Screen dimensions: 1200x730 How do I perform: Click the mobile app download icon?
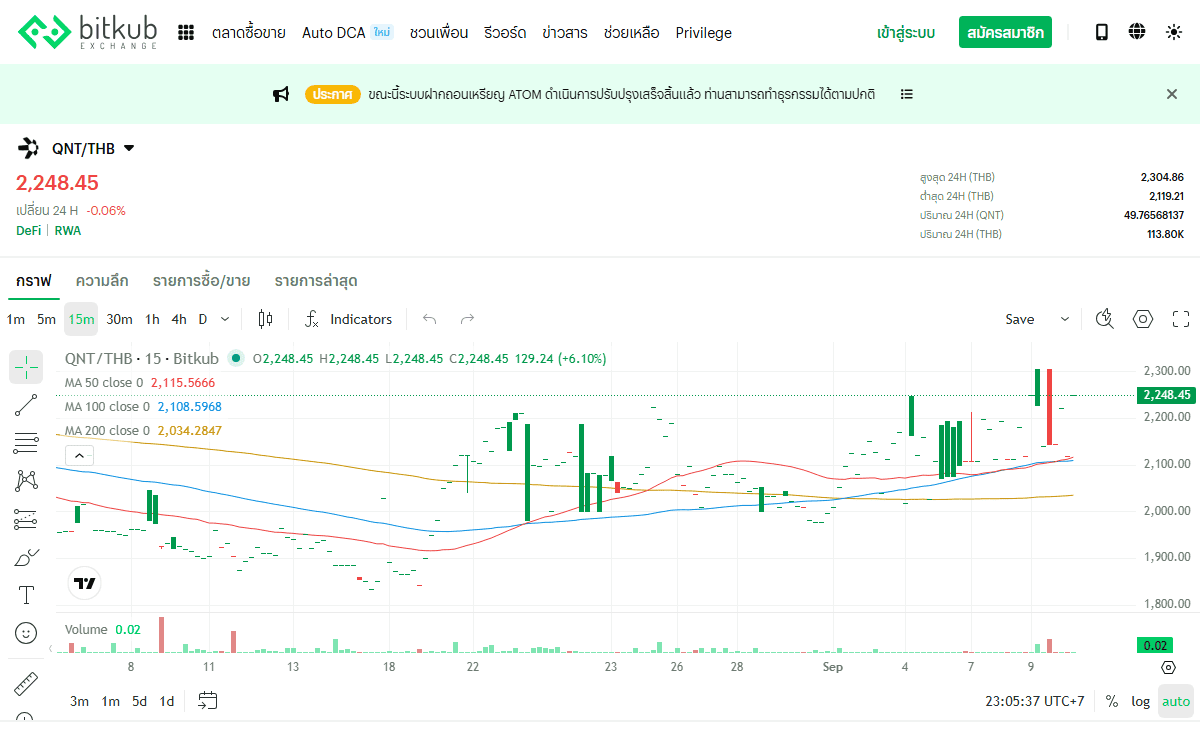tap(1102, 32)
